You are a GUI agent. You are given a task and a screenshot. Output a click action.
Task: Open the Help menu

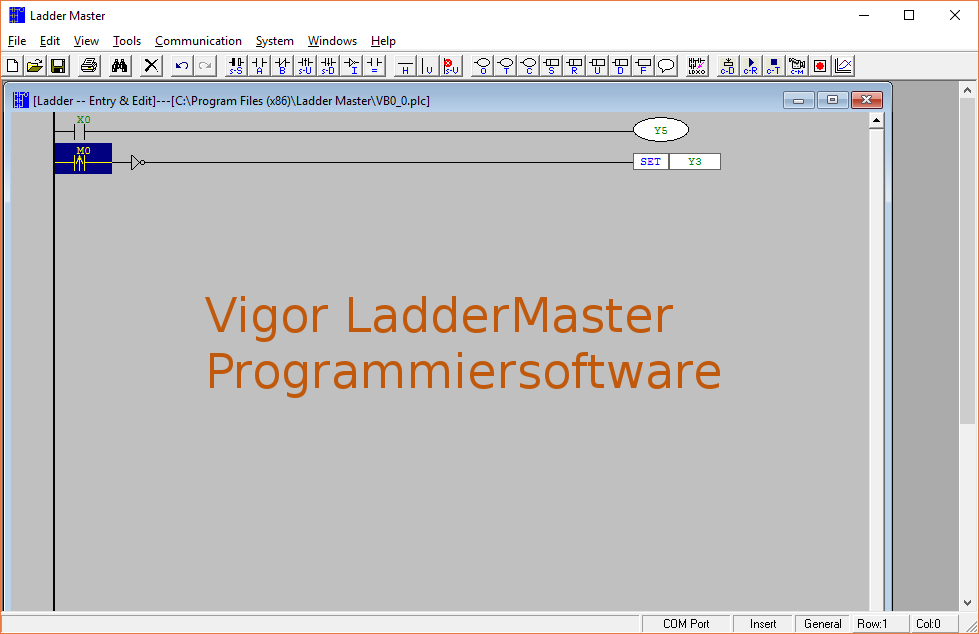(x=383, y=41)
